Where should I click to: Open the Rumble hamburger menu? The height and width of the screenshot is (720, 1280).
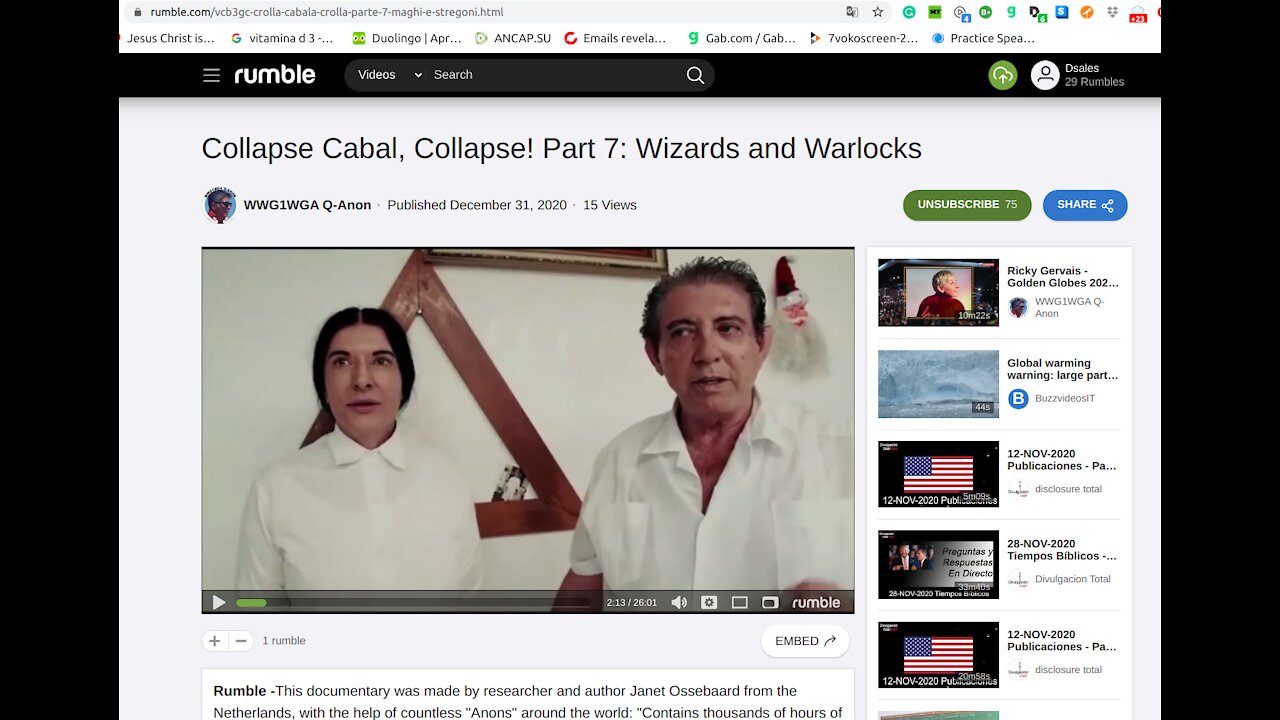[211, 75]
